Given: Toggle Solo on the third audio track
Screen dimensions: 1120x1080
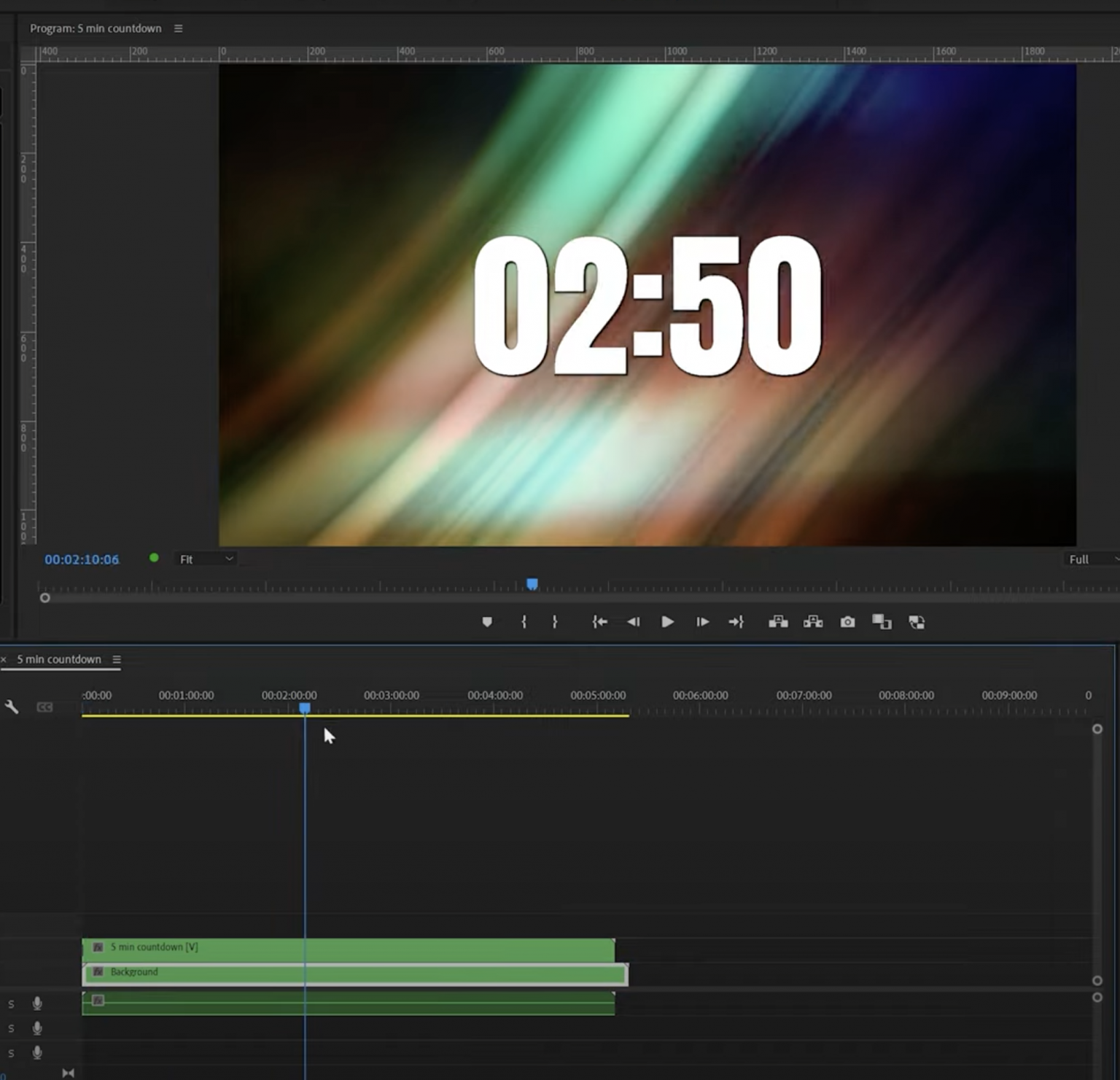Looking at the screenshot, I should pyautogui.click(x=11, y=1054).
